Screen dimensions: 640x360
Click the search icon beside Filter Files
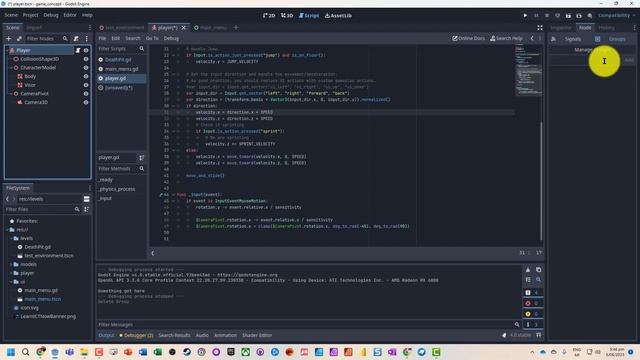77,209
